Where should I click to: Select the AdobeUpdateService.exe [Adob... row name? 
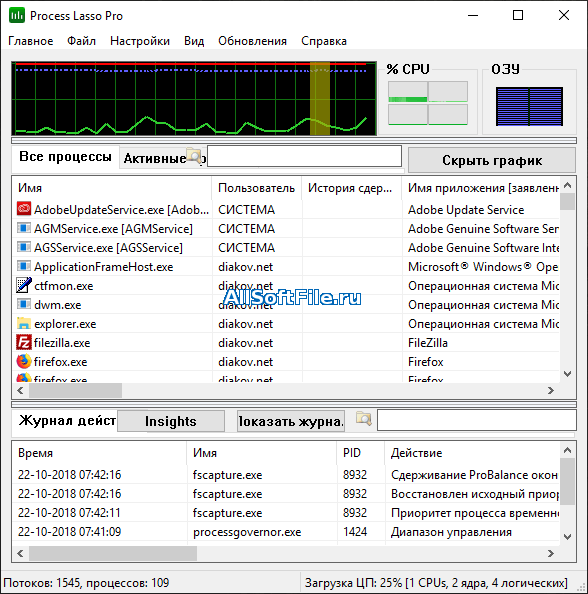click(121, 209)
